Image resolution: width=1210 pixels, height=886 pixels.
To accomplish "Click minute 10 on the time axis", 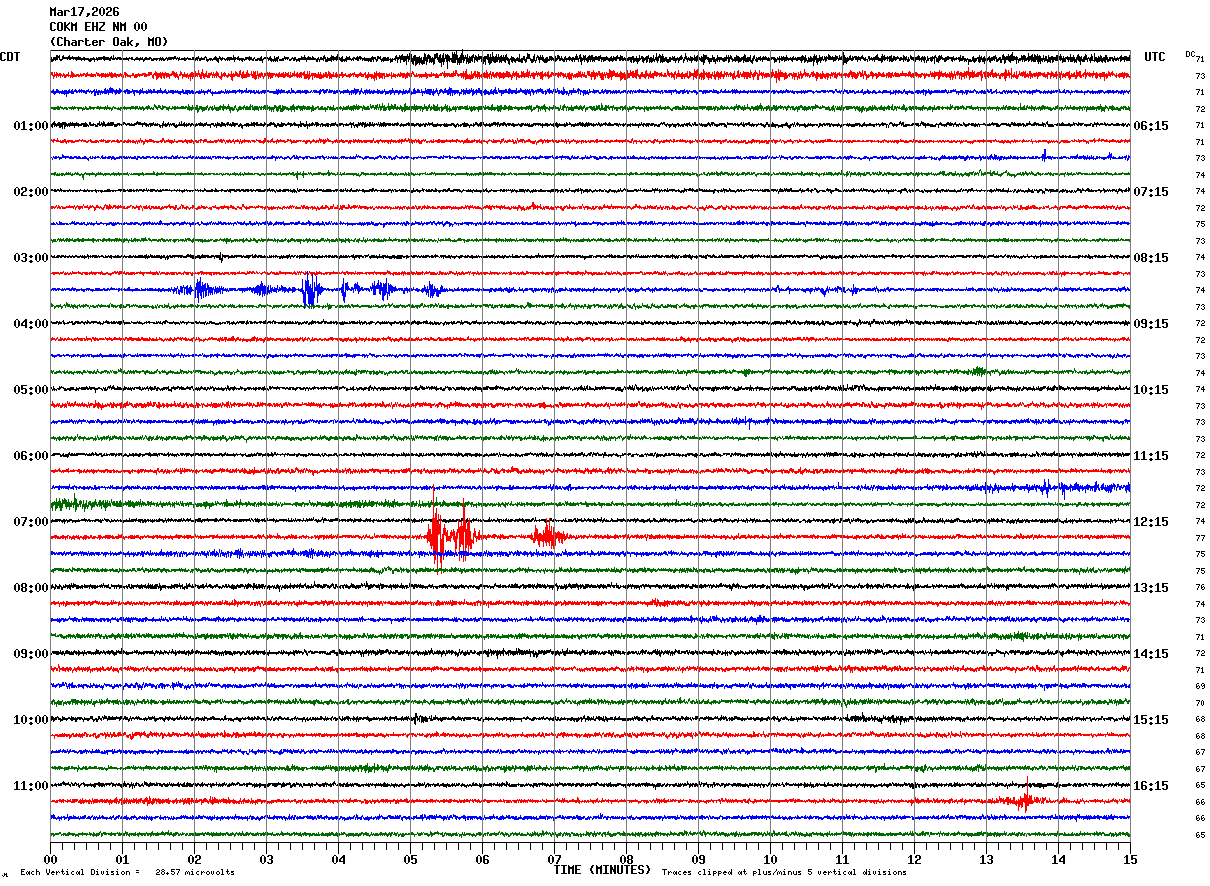I will tap(770, 859).
